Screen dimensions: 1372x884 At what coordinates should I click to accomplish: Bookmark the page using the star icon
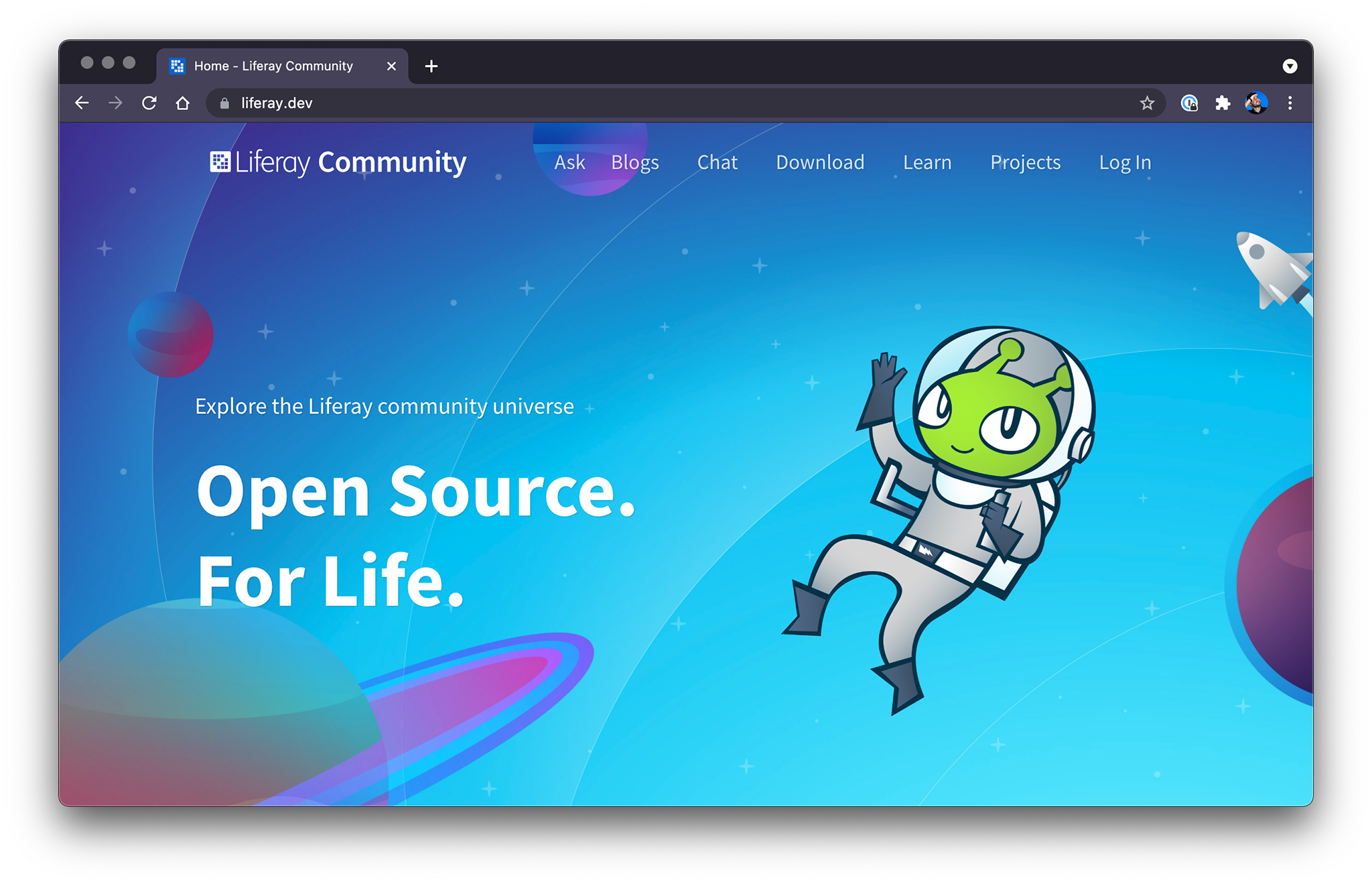click(x=1148, y=103)
